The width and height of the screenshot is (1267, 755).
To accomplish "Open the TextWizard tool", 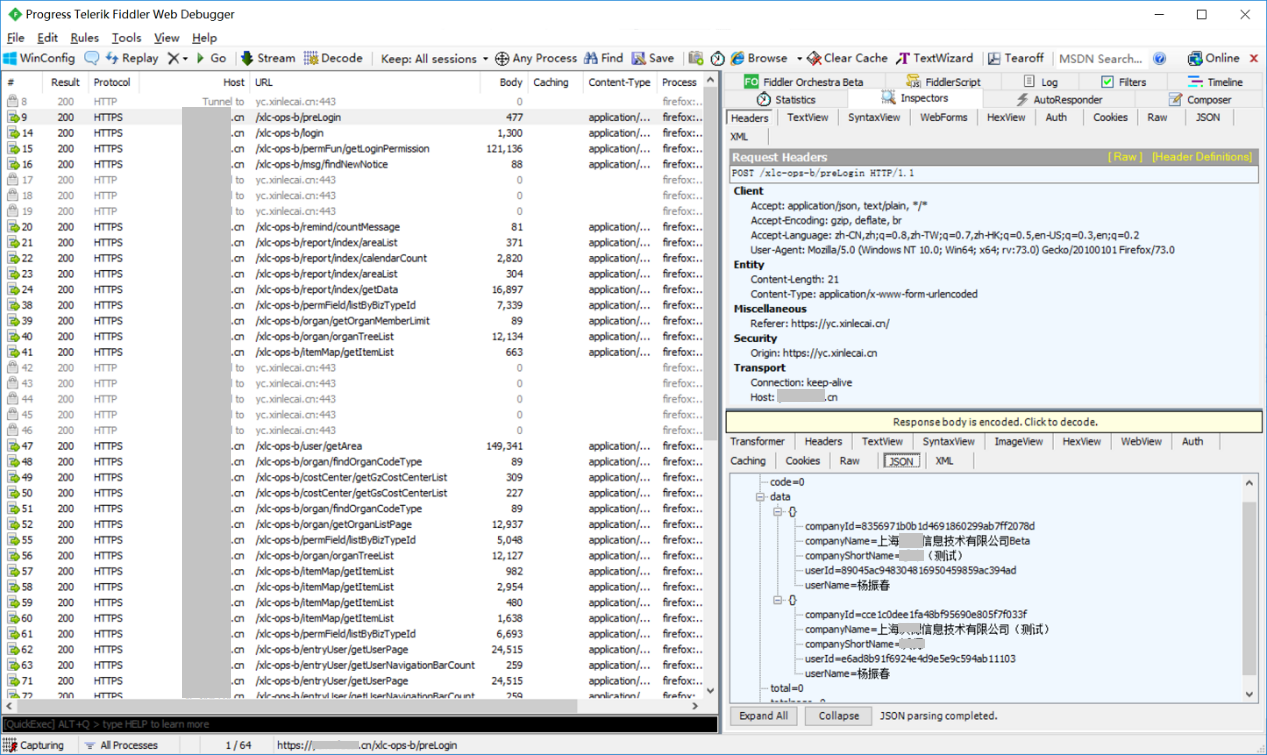I will pos(935,58).
